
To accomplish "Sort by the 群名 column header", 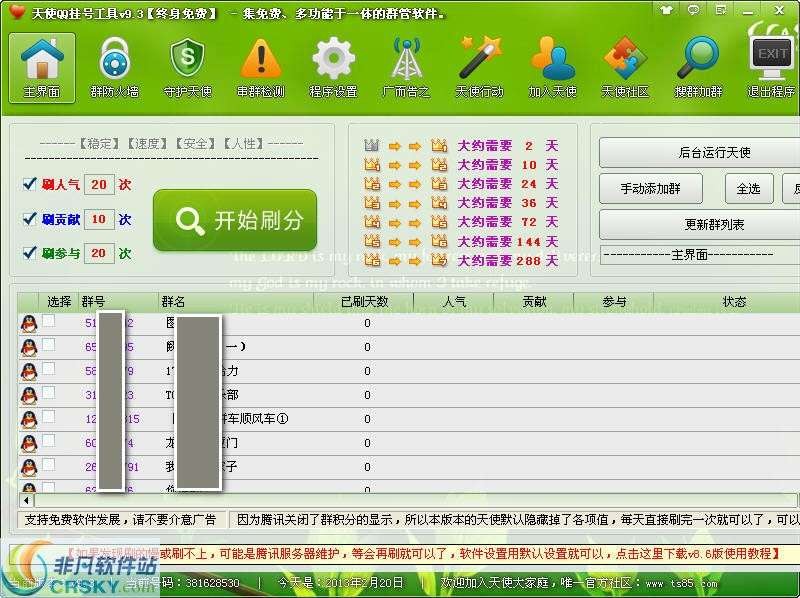I will pos(236,302).
